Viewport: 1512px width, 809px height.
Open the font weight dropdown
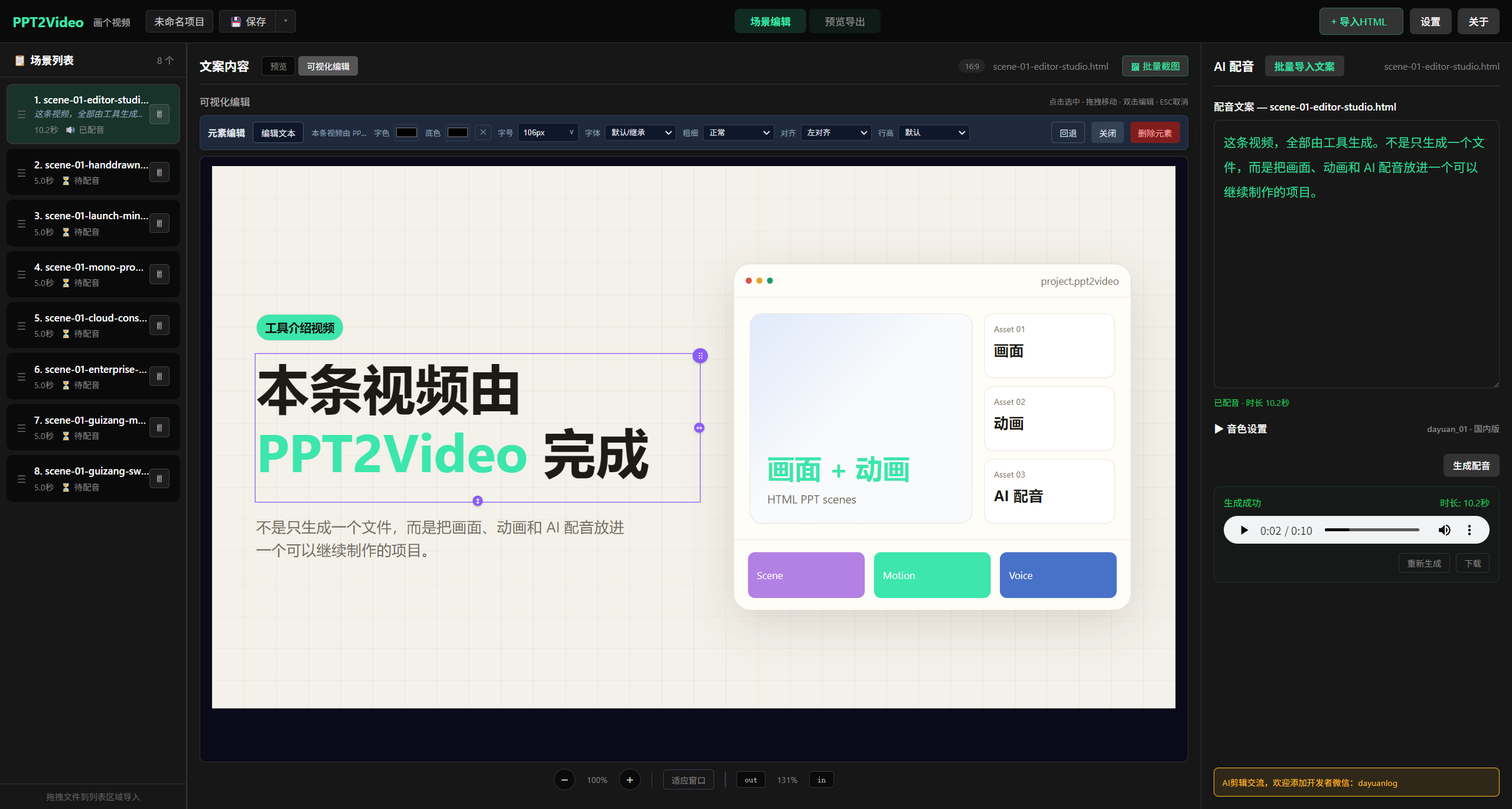[738, 132]
